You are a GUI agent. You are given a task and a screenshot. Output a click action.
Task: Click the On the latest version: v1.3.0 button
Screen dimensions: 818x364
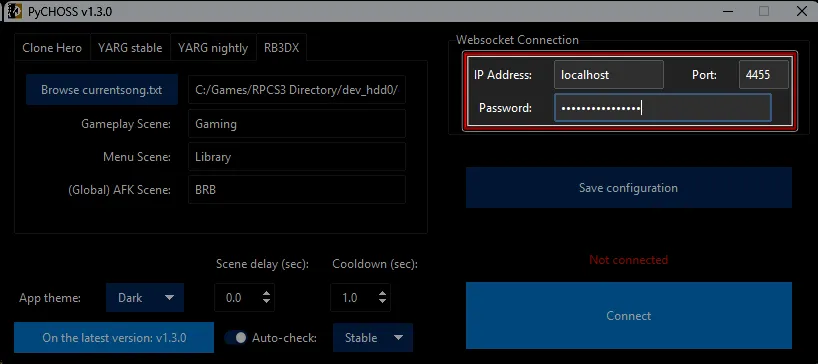(x=114, y=337)
